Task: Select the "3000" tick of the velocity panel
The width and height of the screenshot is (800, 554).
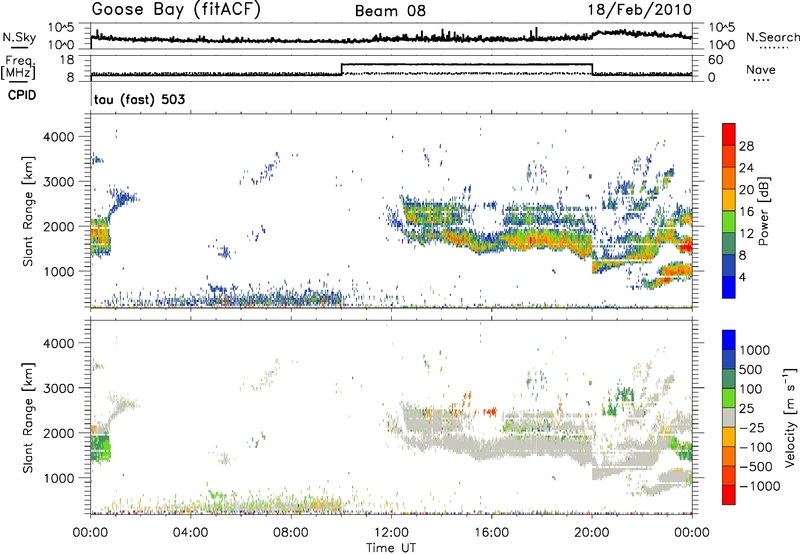Action: coord(60,388)
